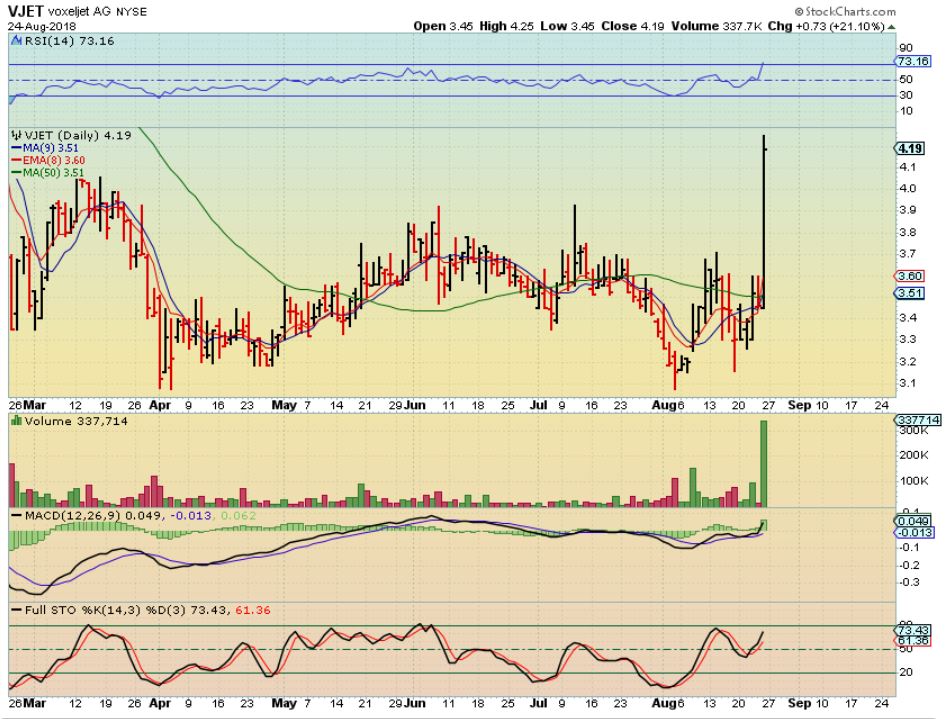Click the VJET ticker symbol title
The height and width of the screenshot is (719, 952).
(26, 9)
